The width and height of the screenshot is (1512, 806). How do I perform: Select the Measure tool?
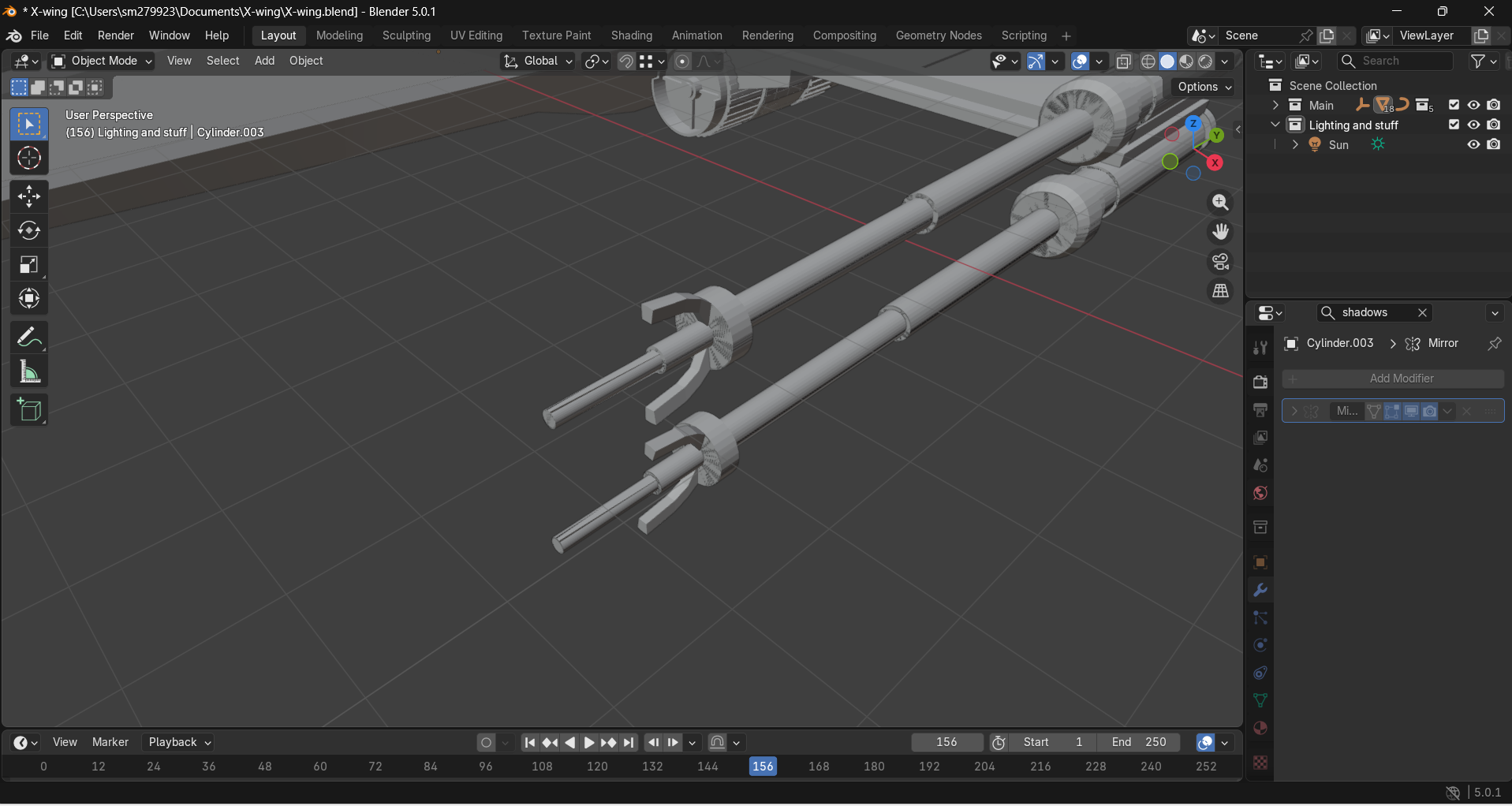pos(29,372)
